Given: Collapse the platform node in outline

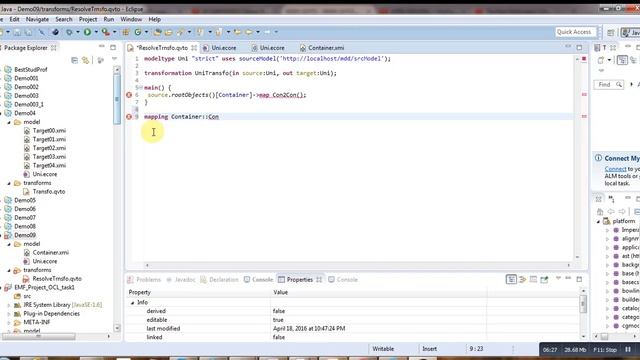Looking at the screenshot, I should (598, 221).
